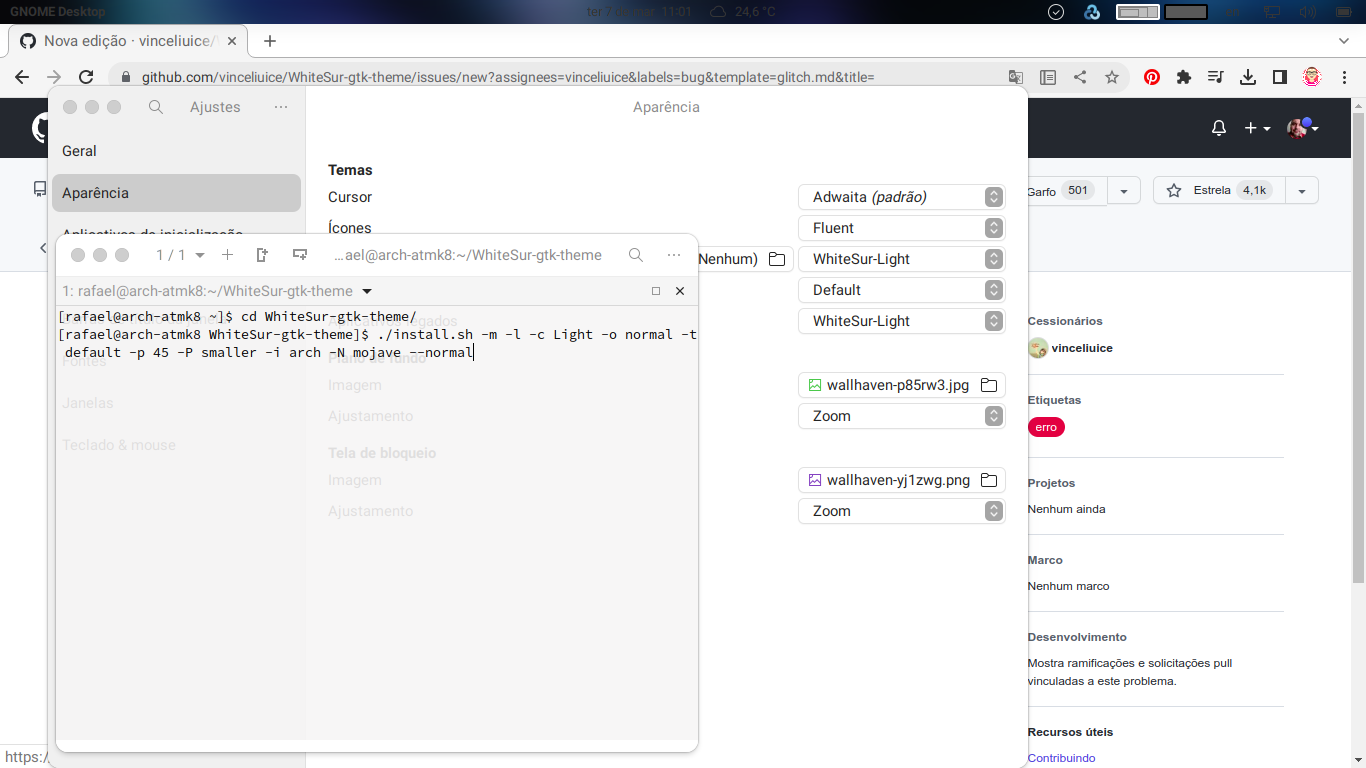Toggle the bookmark star in address bar

(1112, 76)
